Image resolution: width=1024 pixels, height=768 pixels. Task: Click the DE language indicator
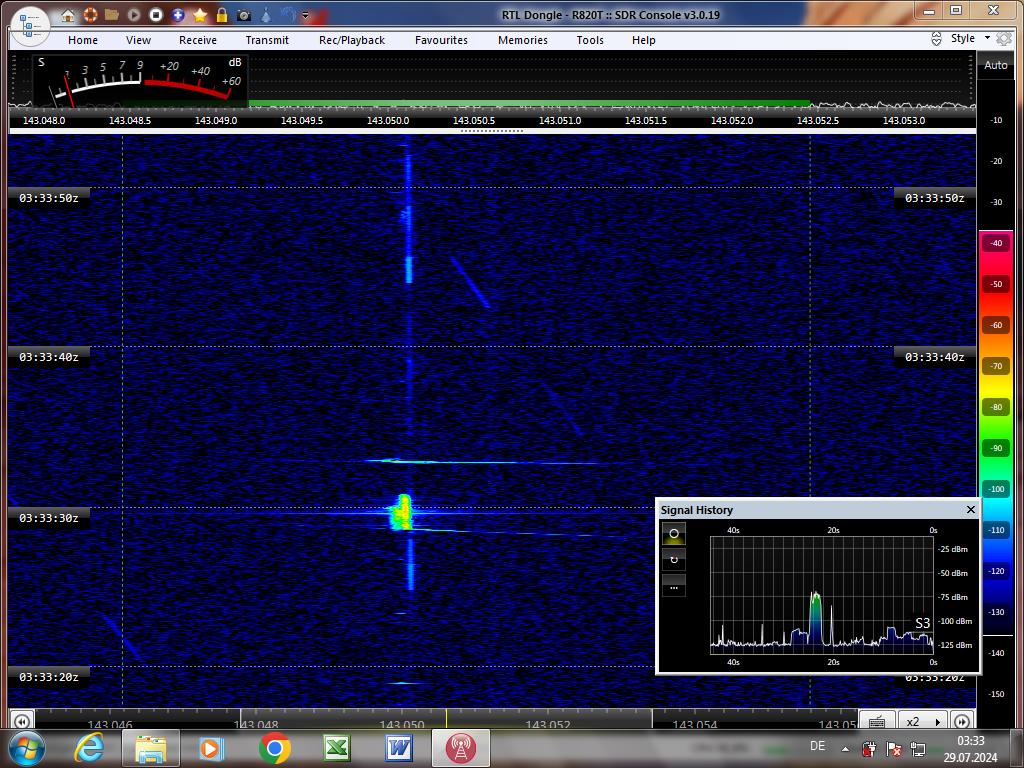pos(817,746)
